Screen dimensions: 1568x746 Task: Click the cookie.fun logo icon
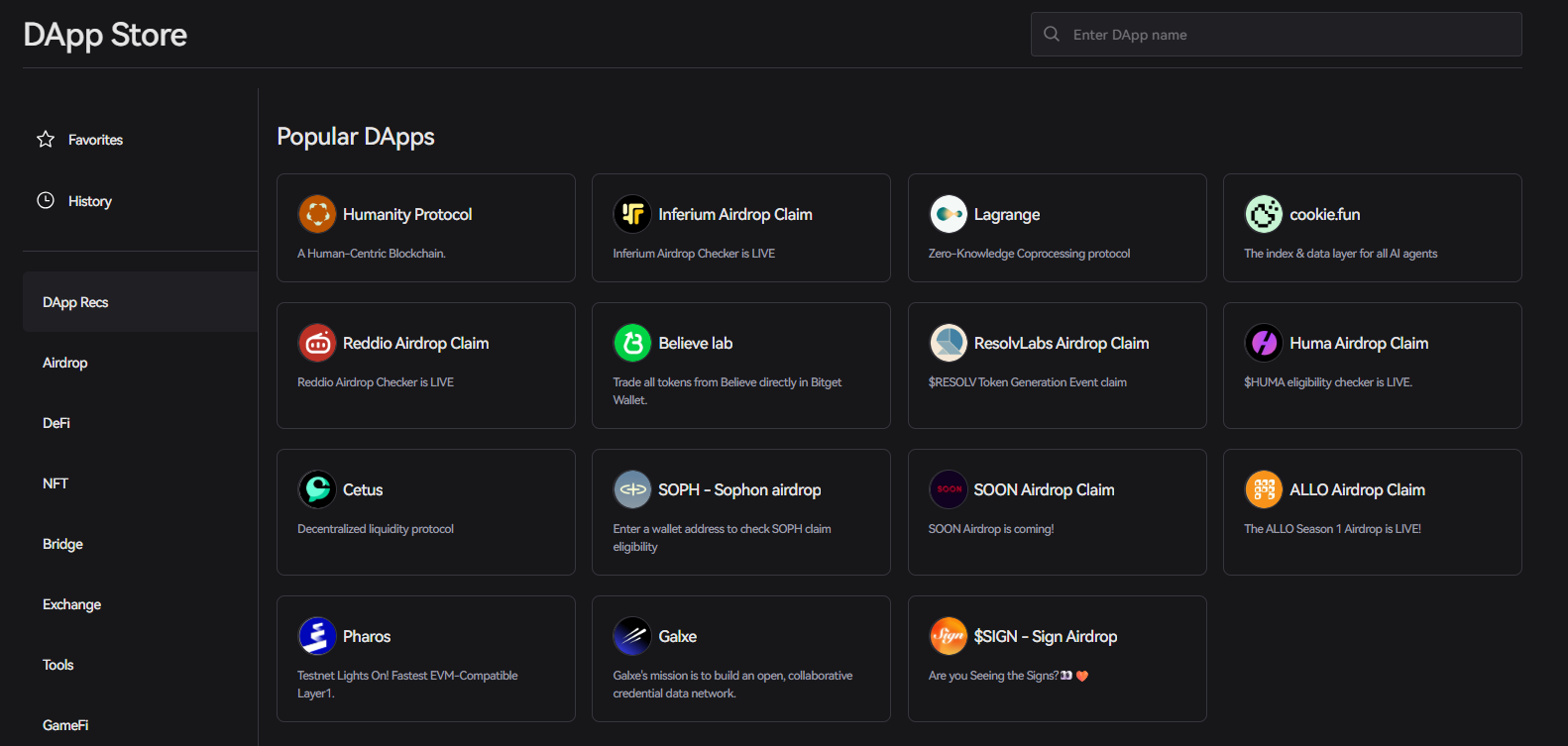pyautogui.click(x=1264, y=214)
